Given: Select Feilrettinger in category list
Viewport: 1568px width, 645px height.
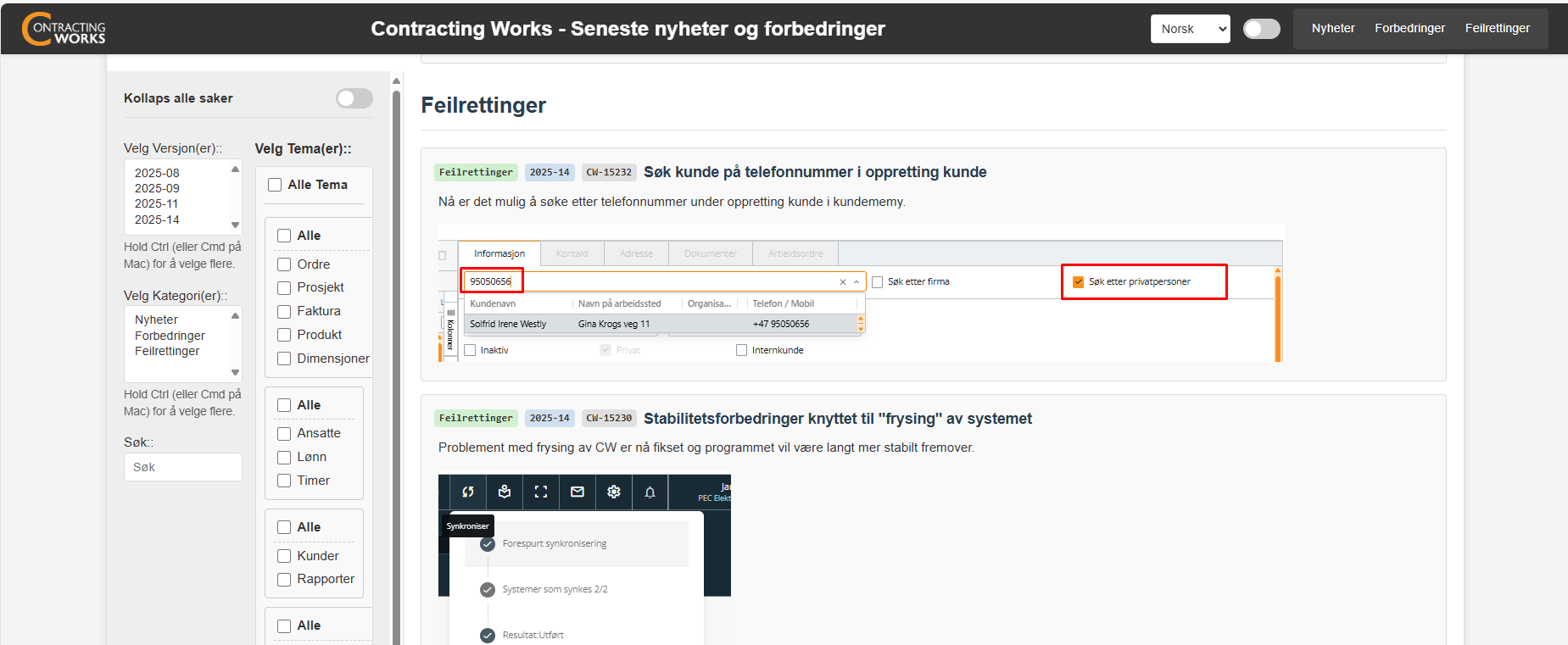Looking at the screenshot, I should (x=167, y=351).
